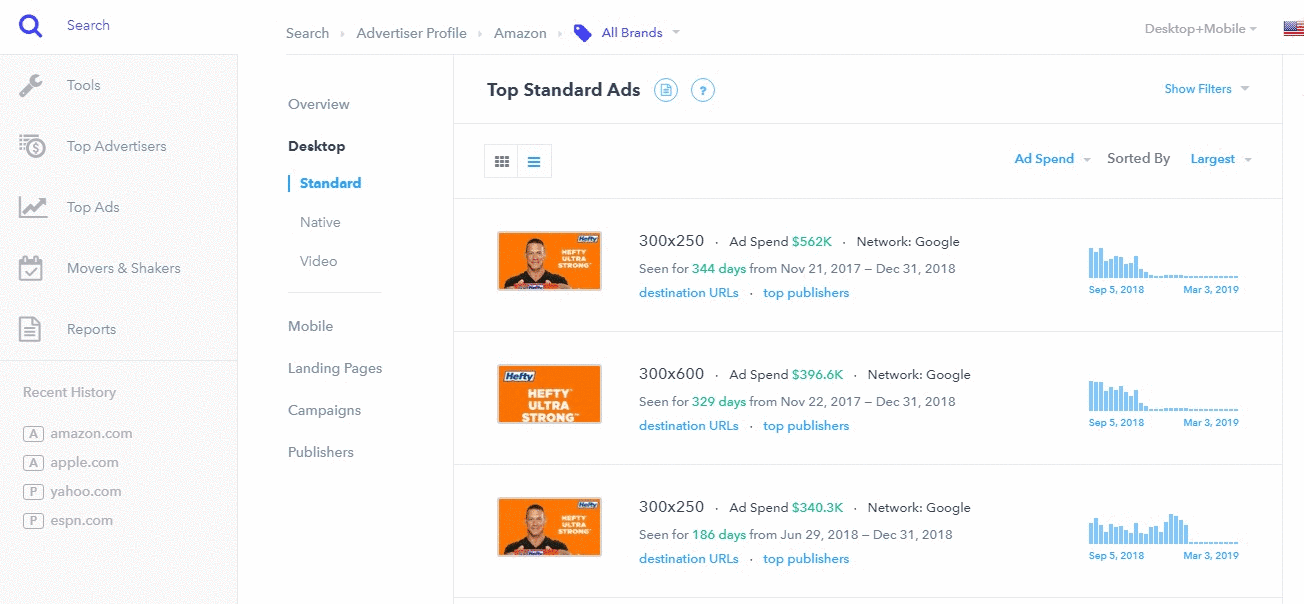Open Movers & Shakers

(124, 268)
